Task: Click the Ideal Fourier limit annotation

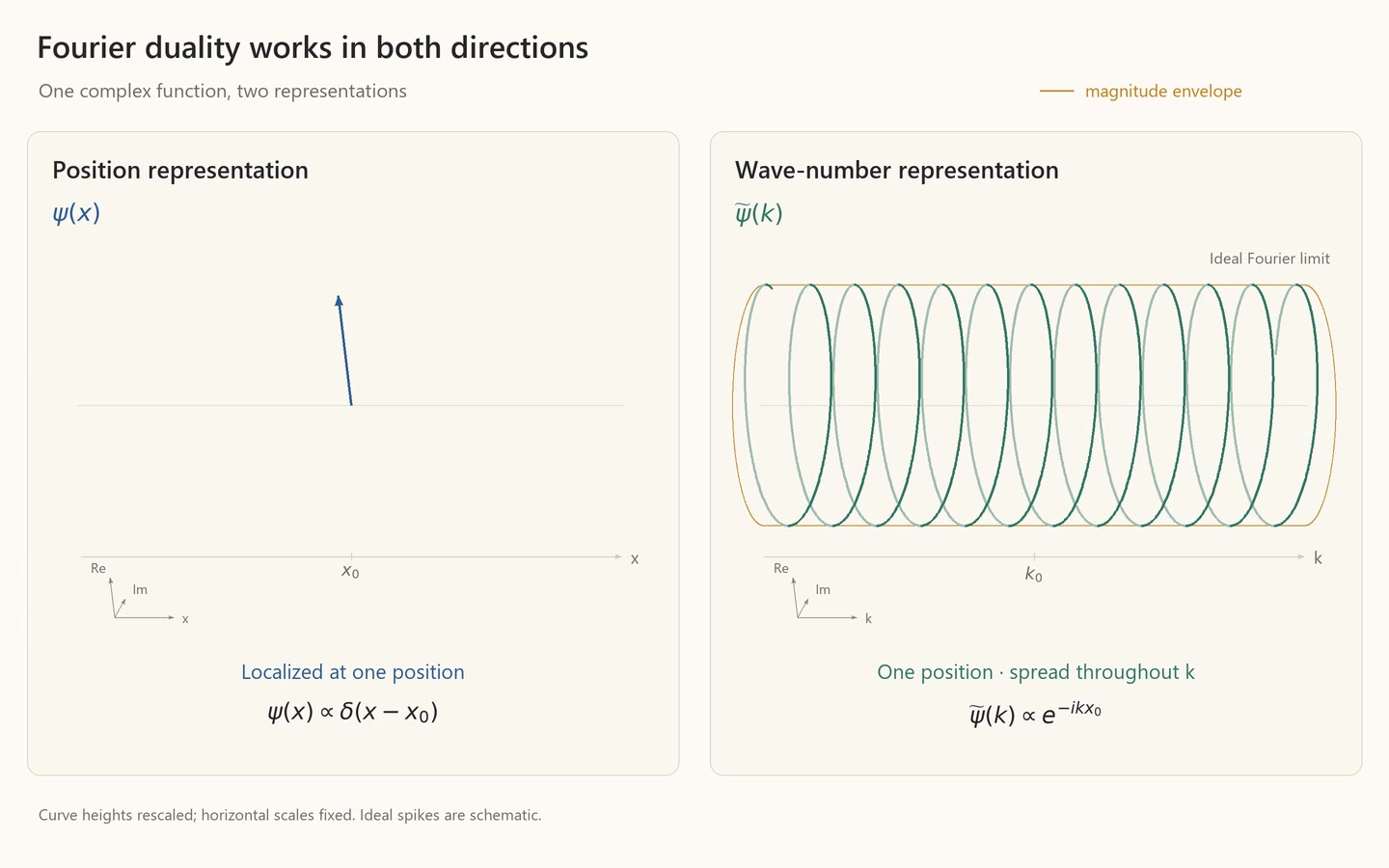Action: [1269, 258]
